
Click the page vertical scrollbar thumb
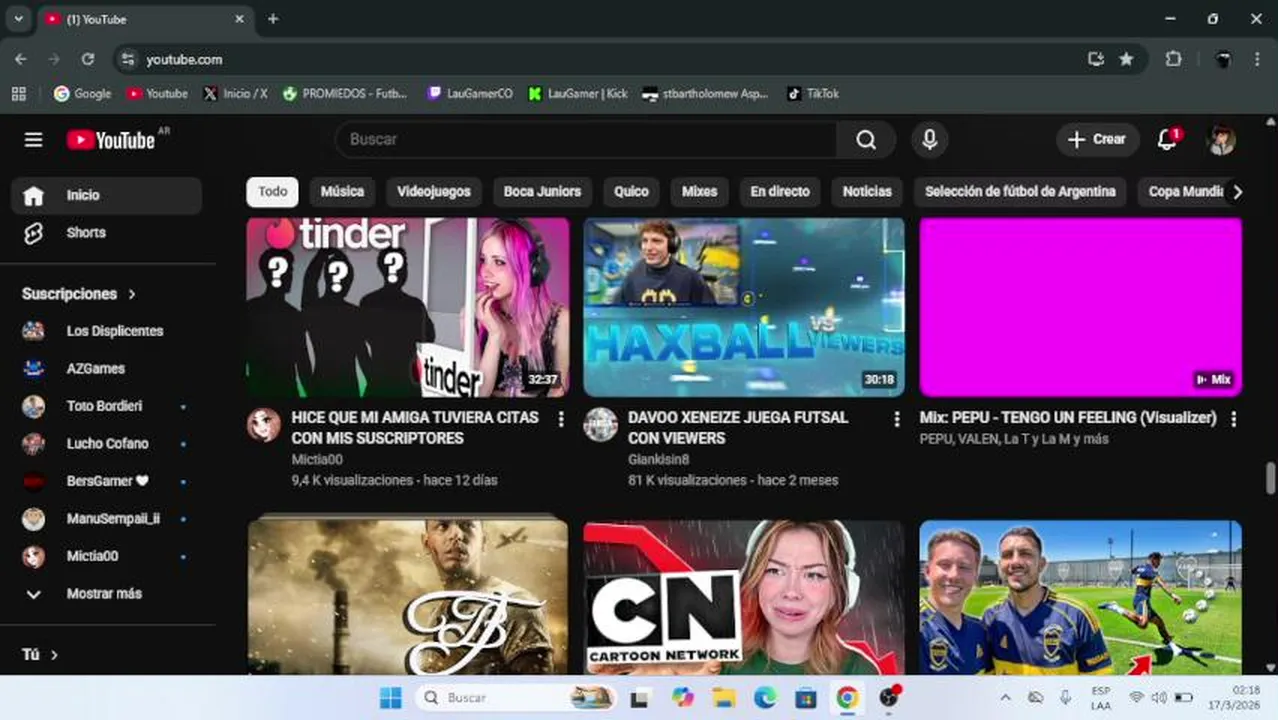[1270, 478]
